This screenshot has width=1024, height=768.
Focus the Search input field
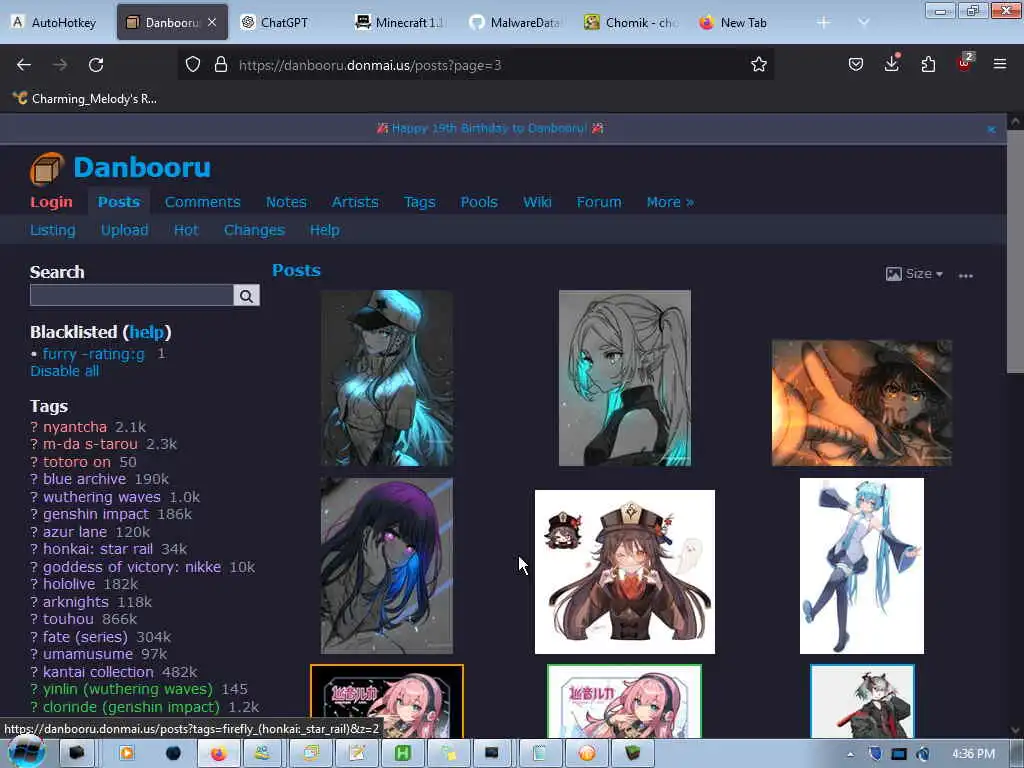pos(131,296)
